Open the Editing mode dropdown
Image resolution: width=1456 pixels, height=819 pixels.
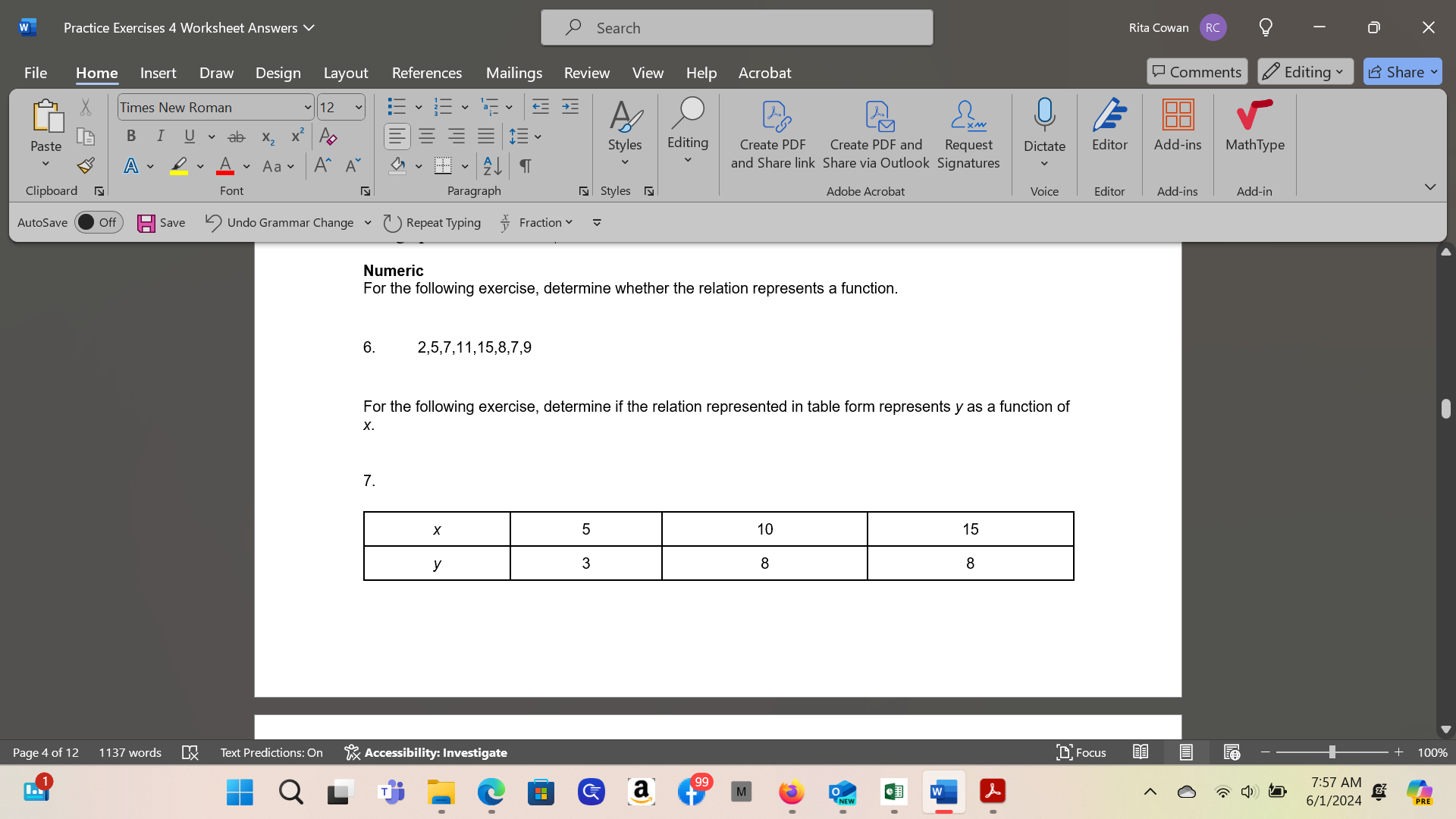point(1305,72)
